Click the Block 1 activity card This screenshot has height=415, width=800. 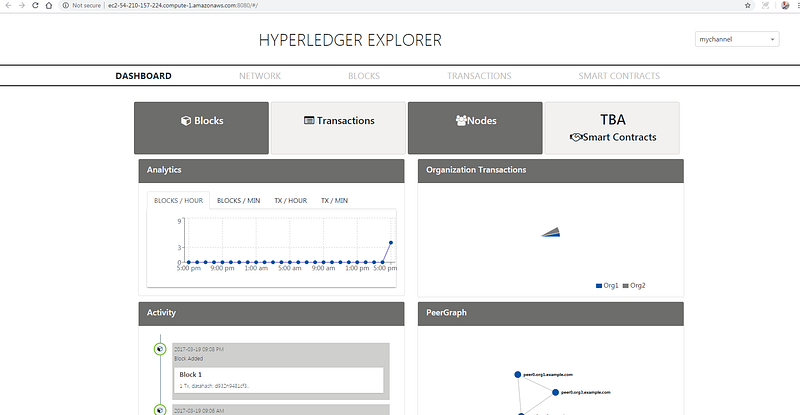(278, 380)
